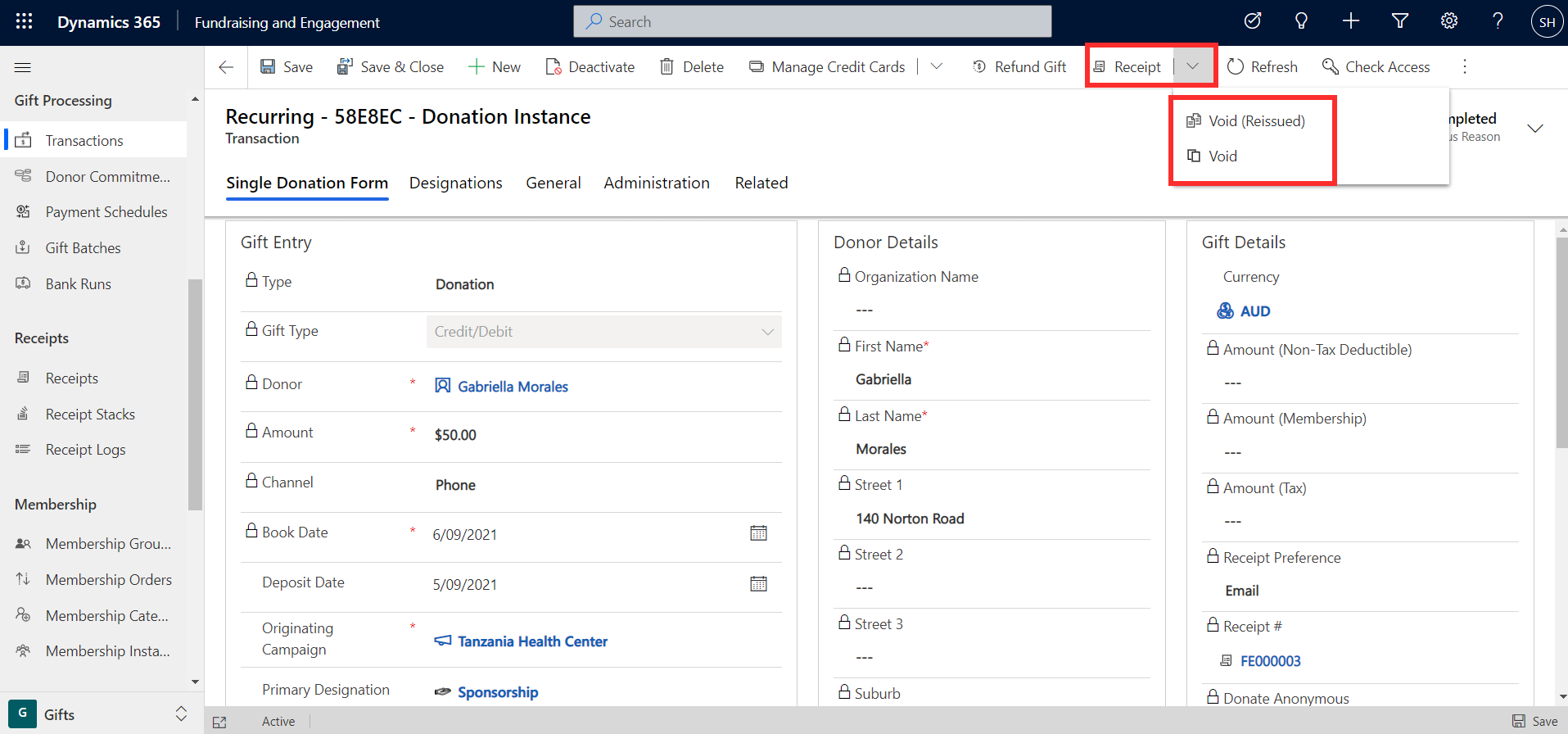Viewport: 1568px width, 734px height.
Task: Open Membership Categories in the sidebar
Action: 95,616
